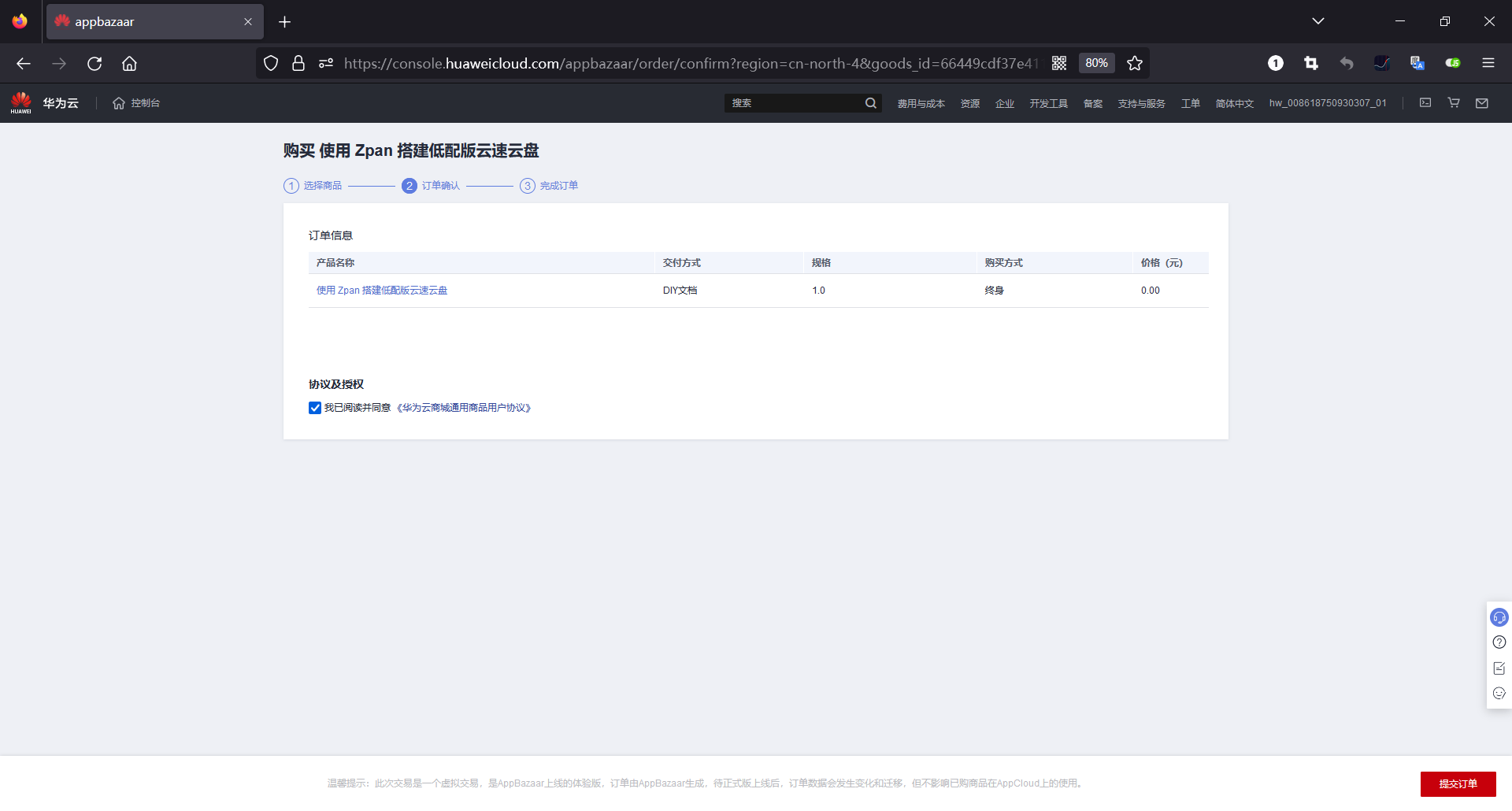The image size is (1512, 811).
Task: Open the CloudShell terminal icon
Action: (1425, 103)
